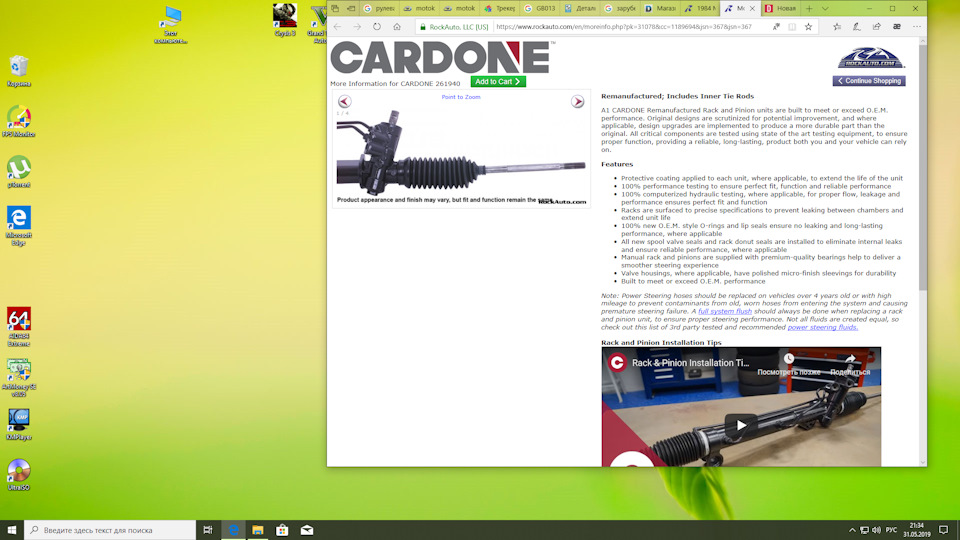
Task: Select the UltraISO desktop icon
Action: pos(19,474)
